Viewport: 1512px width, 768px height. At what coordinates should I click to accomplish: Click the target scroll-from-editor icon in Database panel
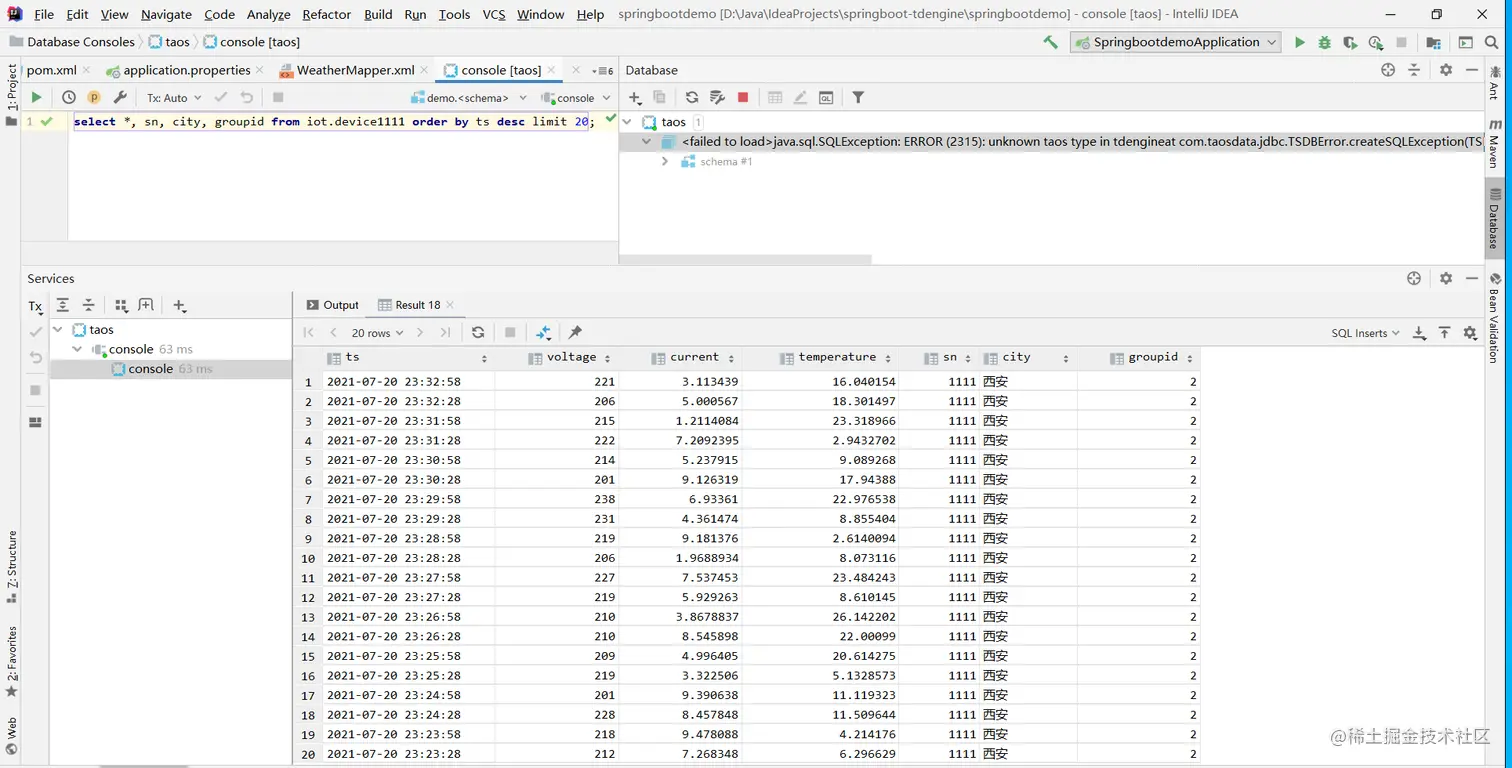coord(1388,70)
